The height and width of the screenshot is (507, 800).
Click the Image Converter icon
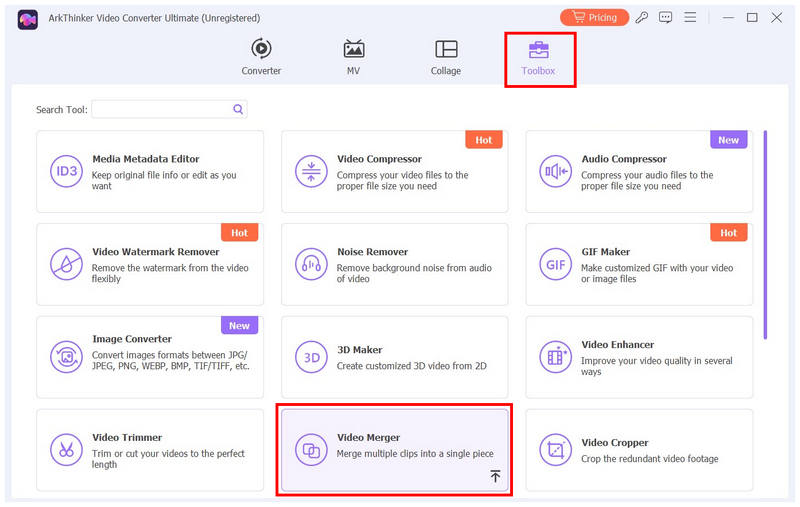[66, 357]
